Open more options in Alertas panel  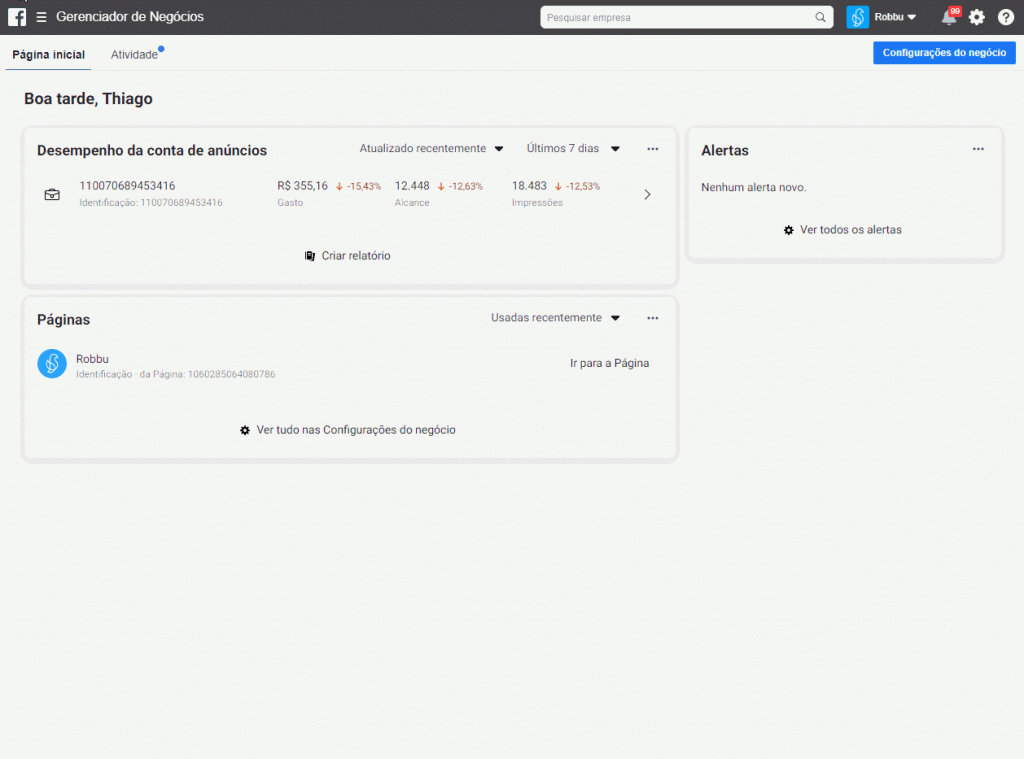[978, 149]
